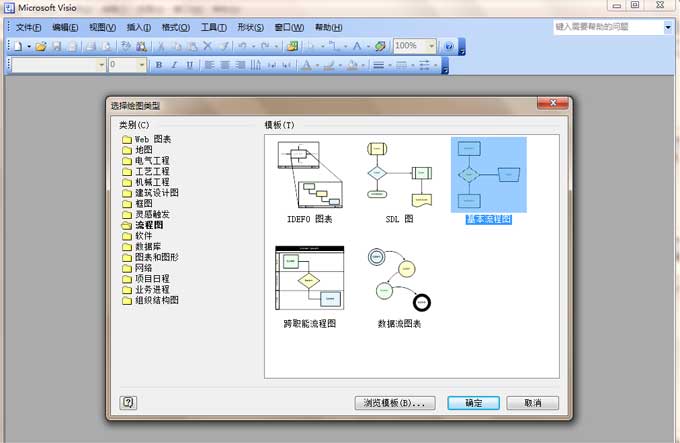Screen dimensions: 680x443
Task: Select the 组织结构图 category folder
Action: (156, 300)
